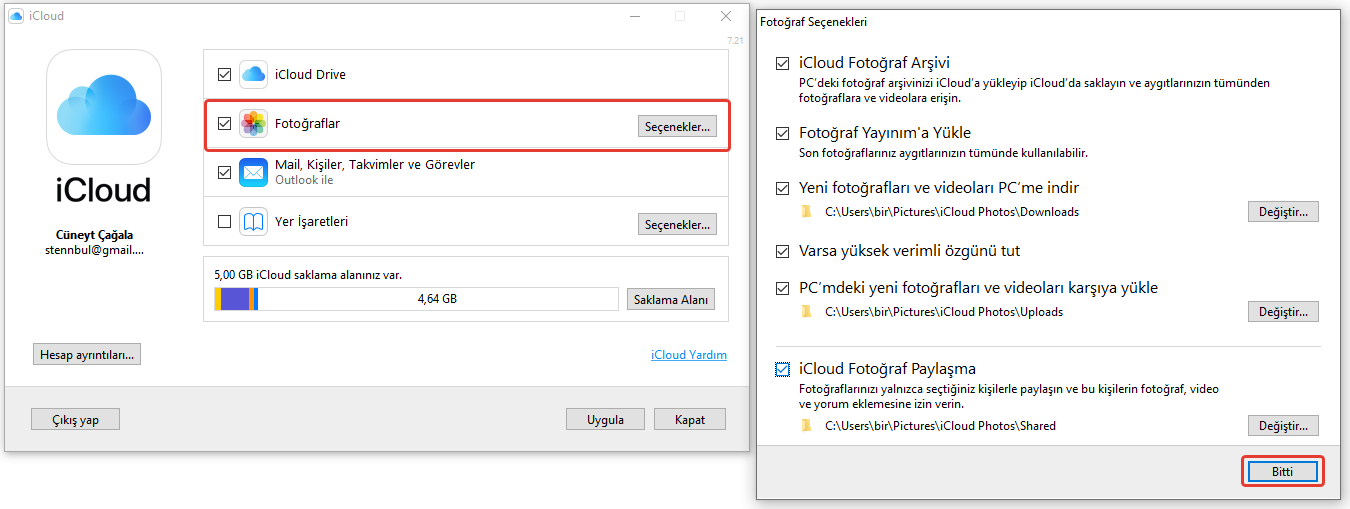
Task: Click the iCloud Drive cloud icon
Action: tap(253, 74)
